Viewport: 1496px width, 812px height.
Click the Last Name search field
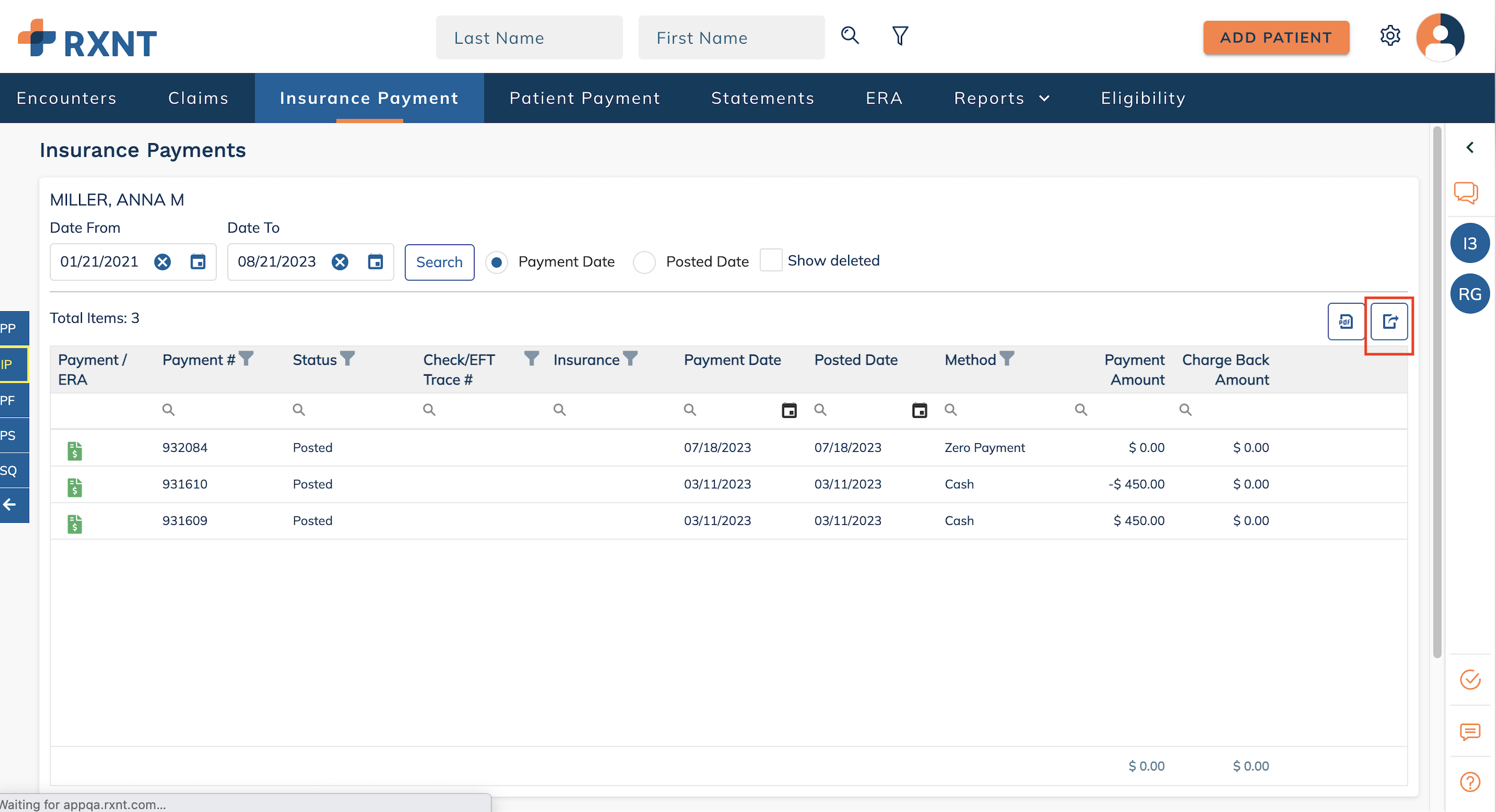529,38
